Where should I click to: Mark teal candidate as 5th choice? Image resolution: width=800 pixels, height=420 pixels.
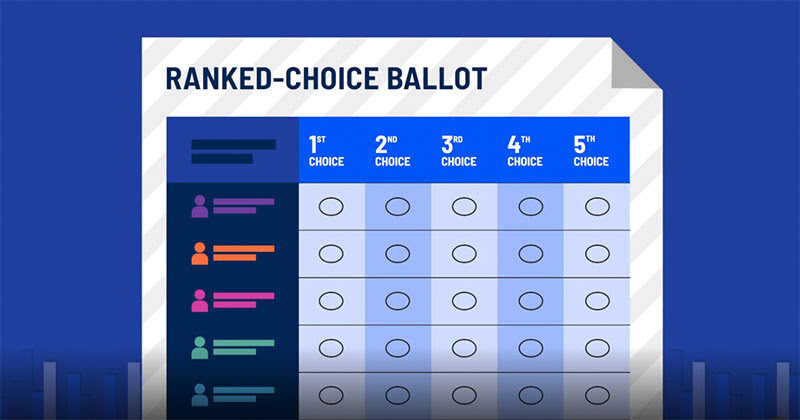(597, 395)
